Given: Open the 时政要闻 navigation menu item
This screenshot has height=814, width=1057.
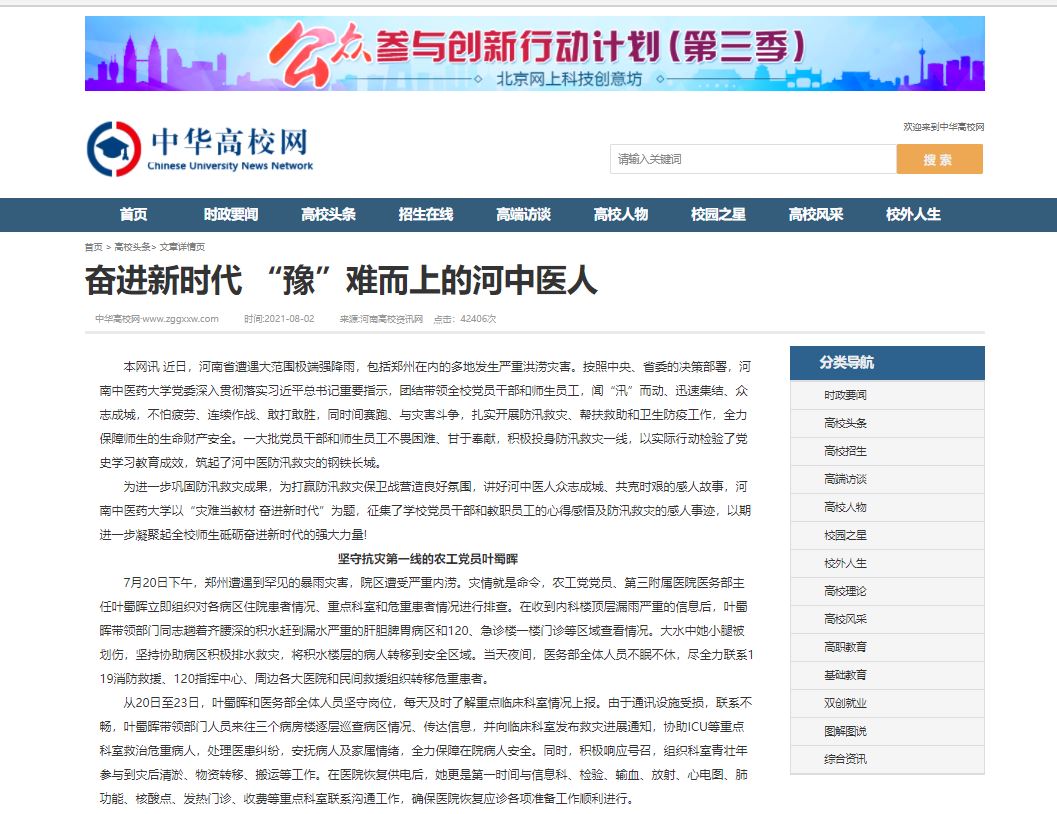Looking at the screenshot, I should point(230,215).
